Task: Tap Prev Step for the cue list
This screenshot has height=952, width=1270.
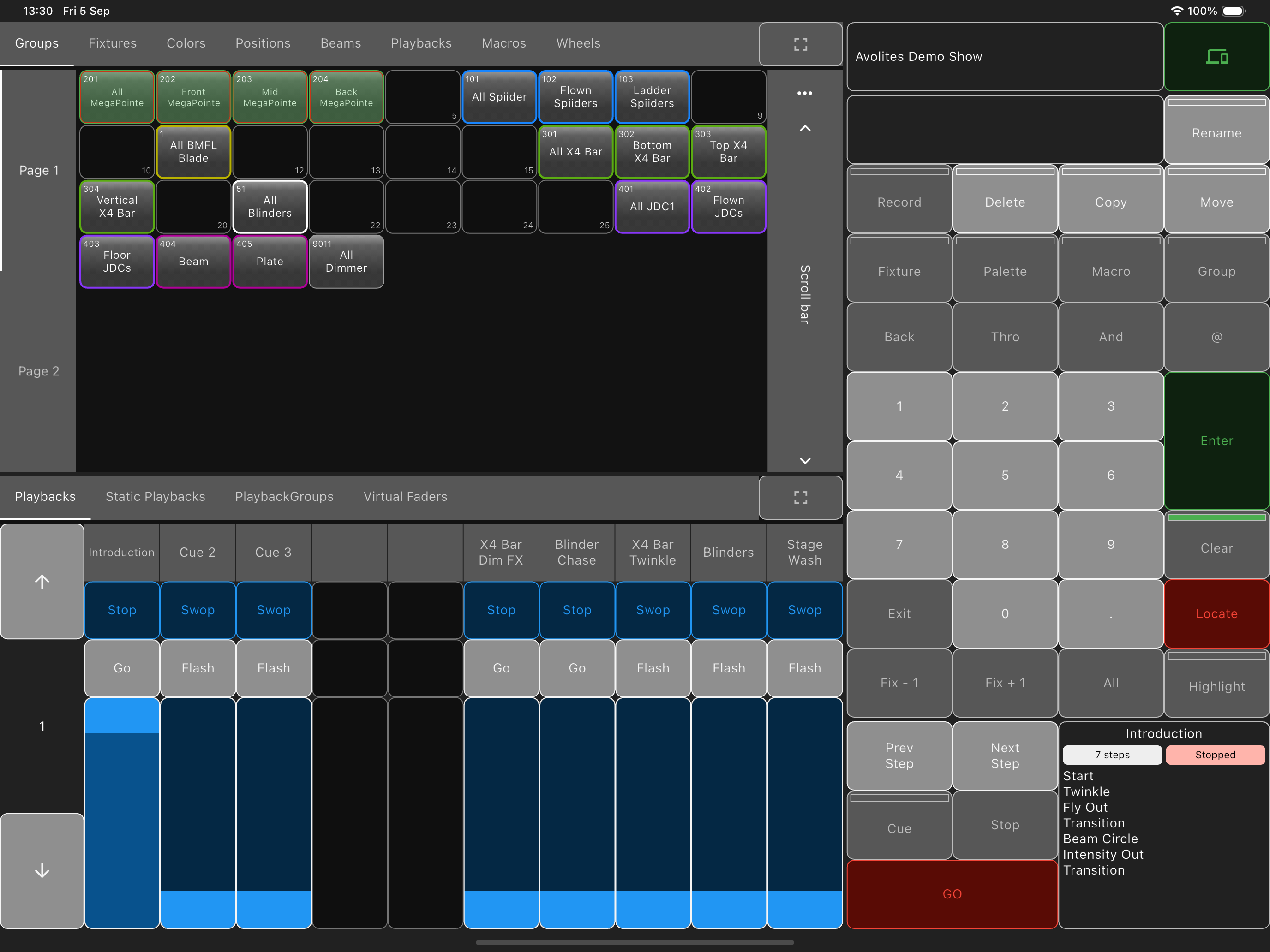Action: (899, 756)
